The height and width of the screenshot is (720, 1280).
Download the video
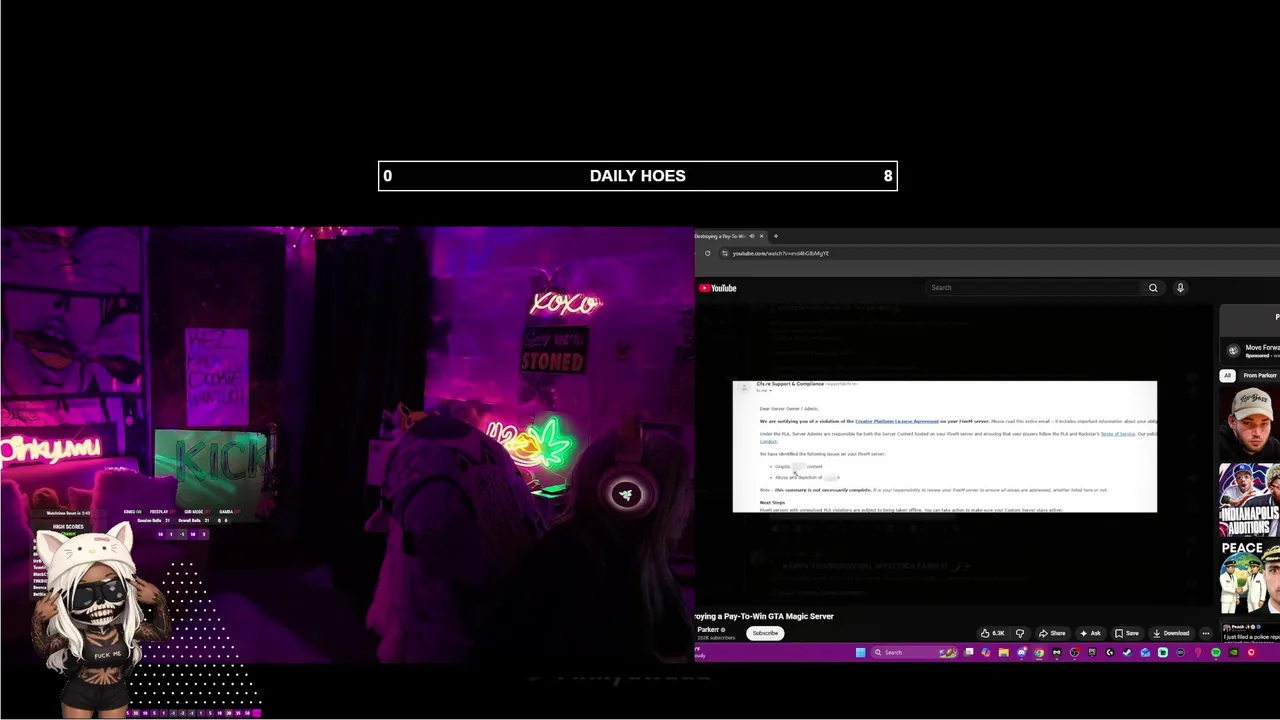tap(1171, 633)
